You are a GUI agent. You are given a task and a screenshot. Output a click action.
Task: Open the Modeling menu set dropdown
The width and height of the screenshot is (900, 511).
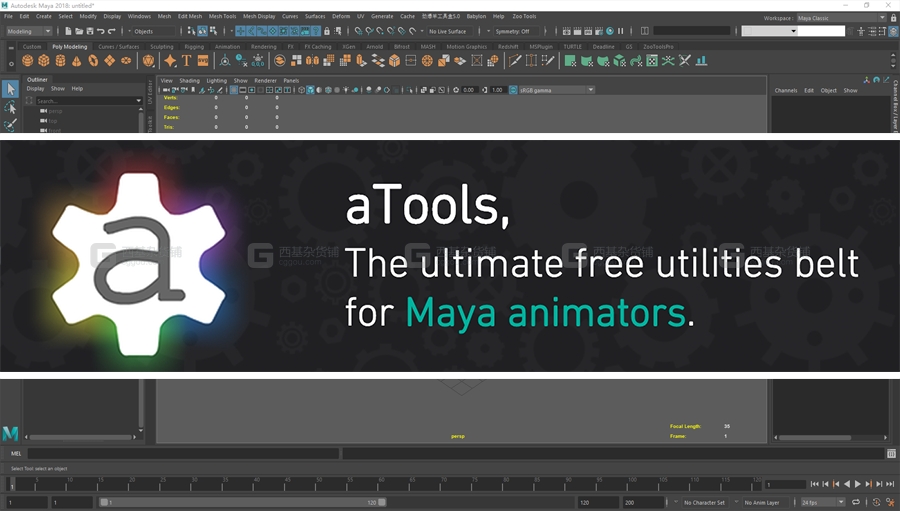(29, 31)
